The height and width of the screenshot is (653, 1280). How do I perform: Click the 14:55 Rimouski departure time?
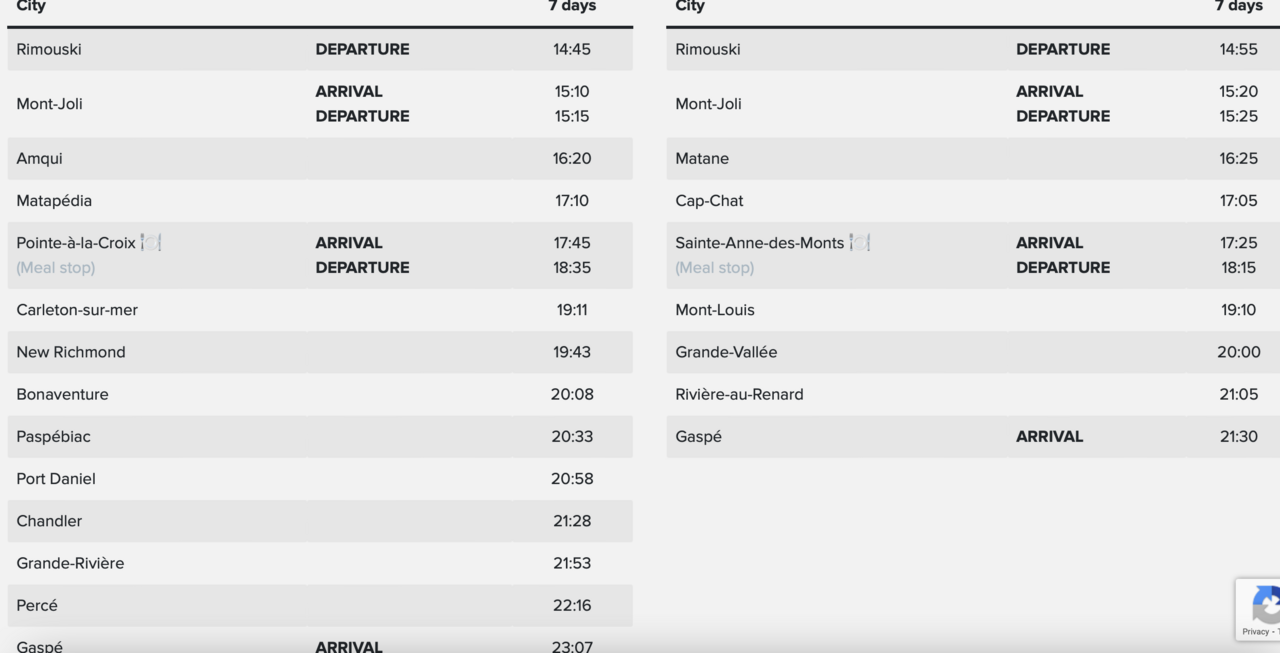pos(1239,49)
